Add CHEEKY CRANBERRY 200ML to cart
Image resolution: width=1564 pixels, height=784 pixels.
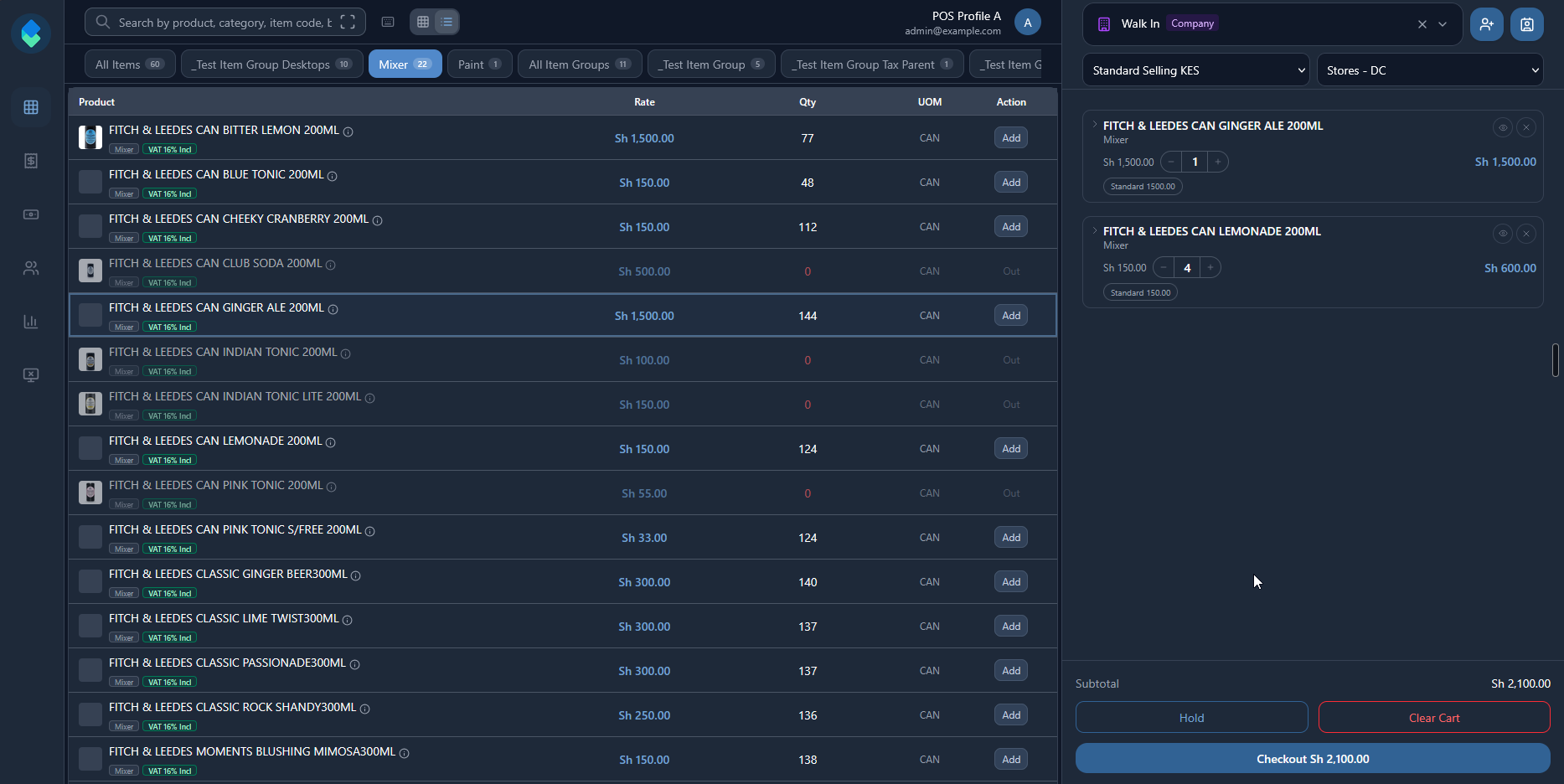(1011, 227)
